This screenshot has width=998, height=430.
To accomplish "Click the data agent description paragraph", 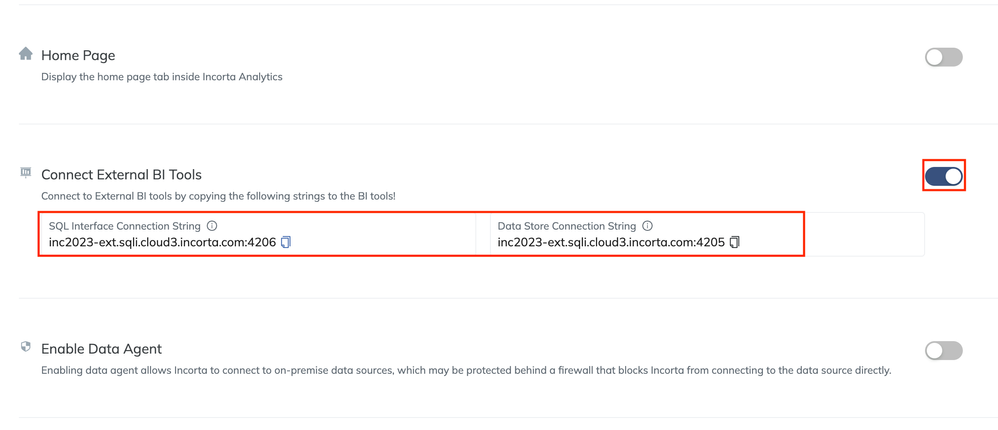I will [x=465, y=370].
